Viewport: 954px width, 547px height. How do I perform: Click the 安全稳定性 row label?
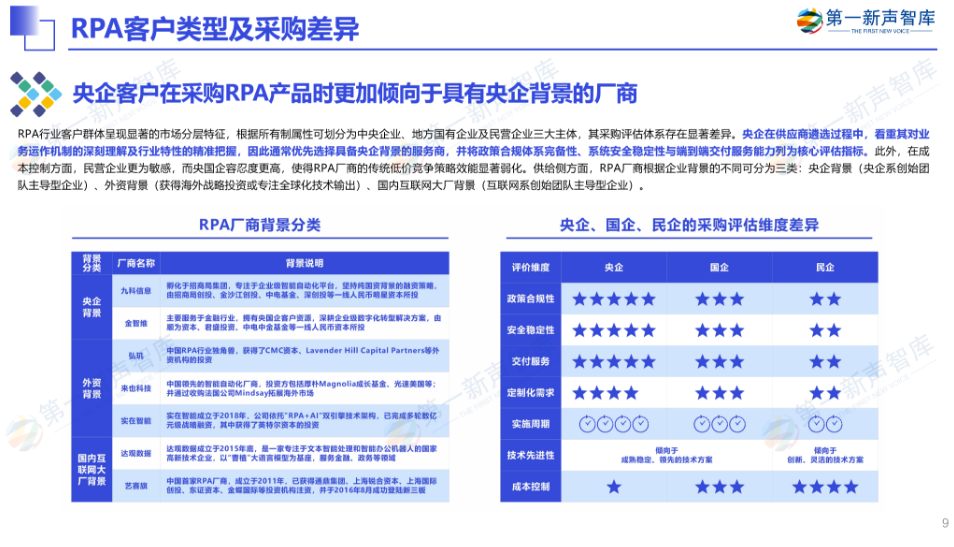531,330
